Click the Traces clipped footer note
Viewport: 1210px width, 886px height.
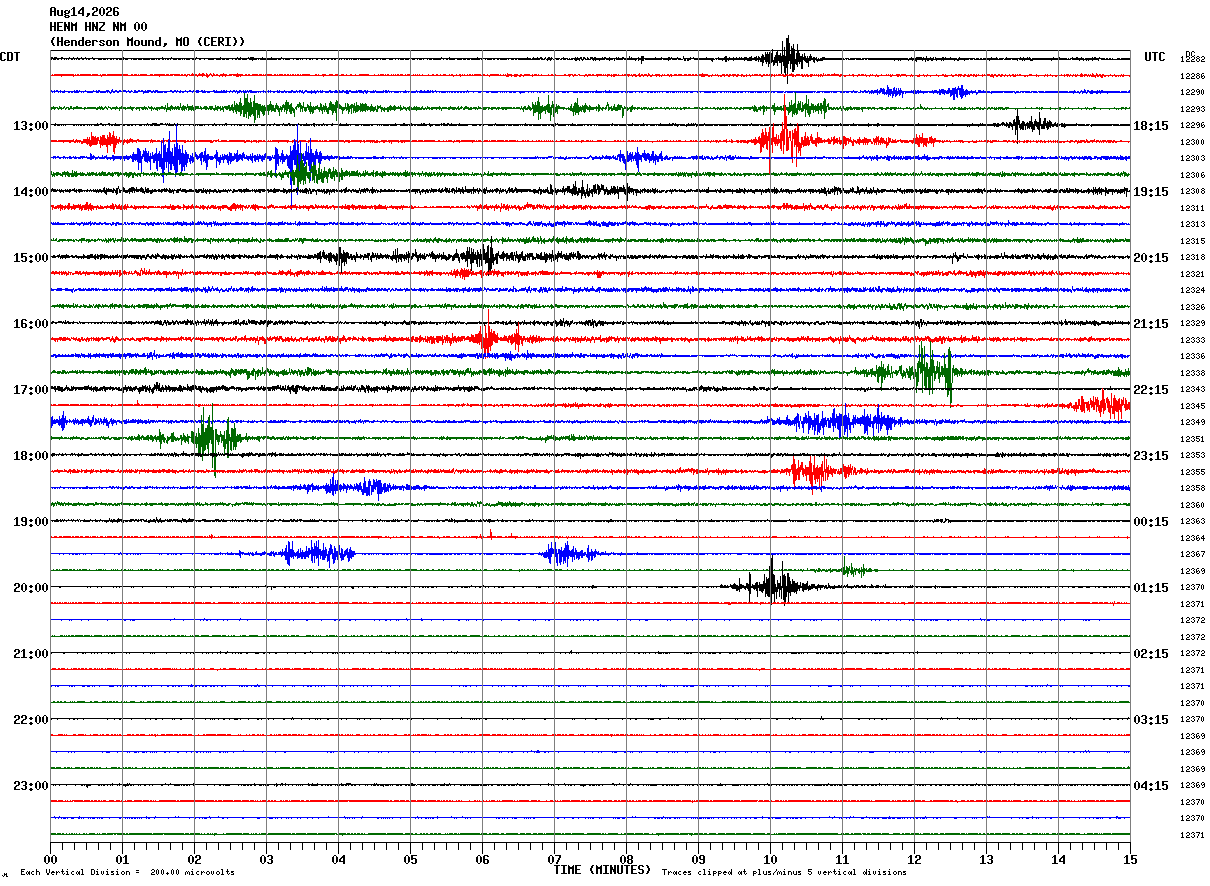[x=784, y=872]
